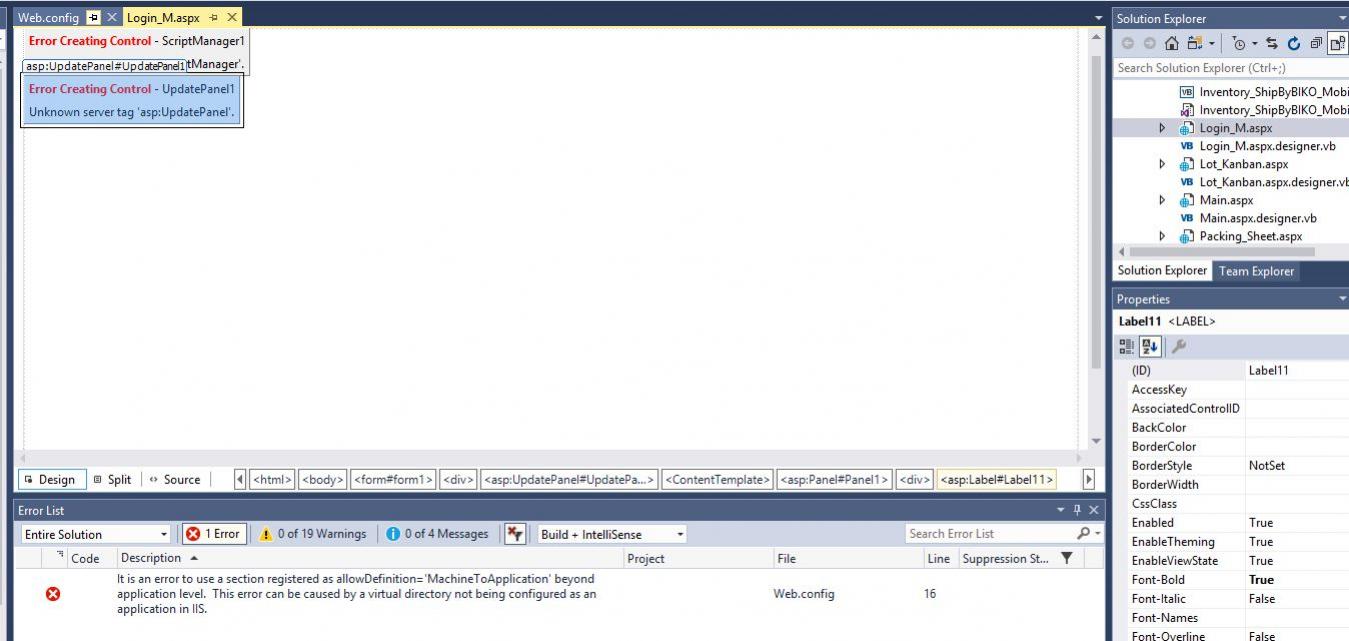Click the pin icon on Login_M.aspx tab
The image size is (1349, 641).
click(x=214, y=18)
